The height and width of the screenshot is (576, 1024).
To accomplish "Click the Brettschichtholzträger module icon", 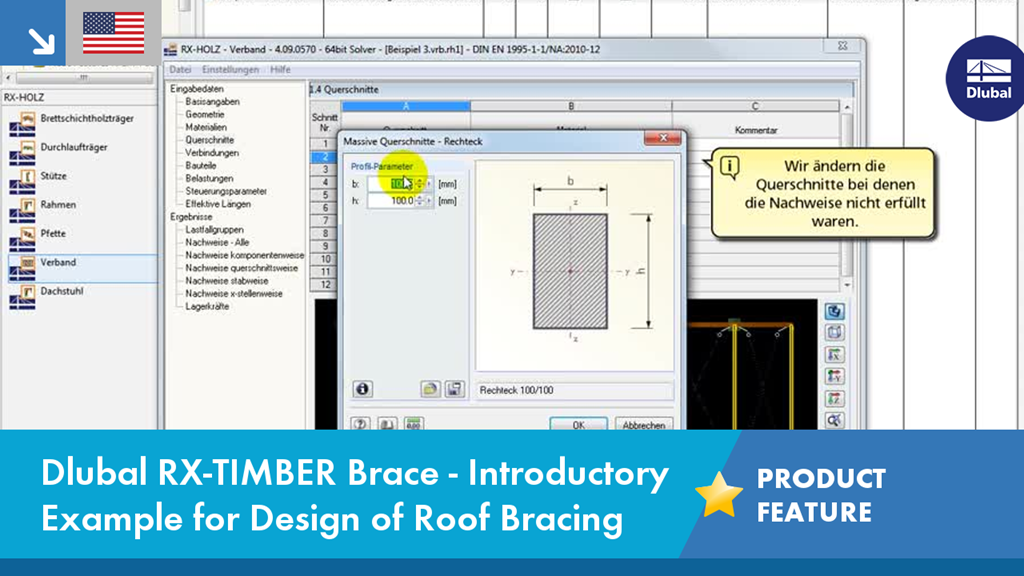I will click(x=23, y=123).
